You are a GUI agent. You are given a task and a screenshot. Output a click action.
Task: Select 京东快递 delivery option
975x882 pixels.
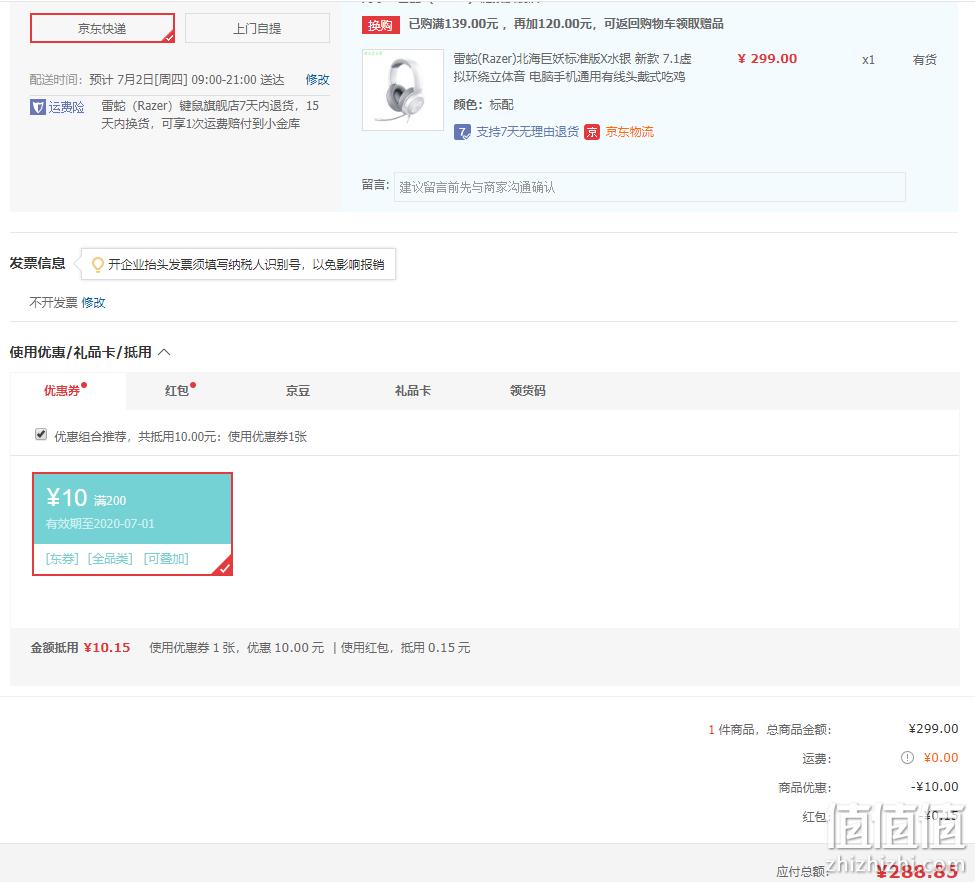(103, 29)
